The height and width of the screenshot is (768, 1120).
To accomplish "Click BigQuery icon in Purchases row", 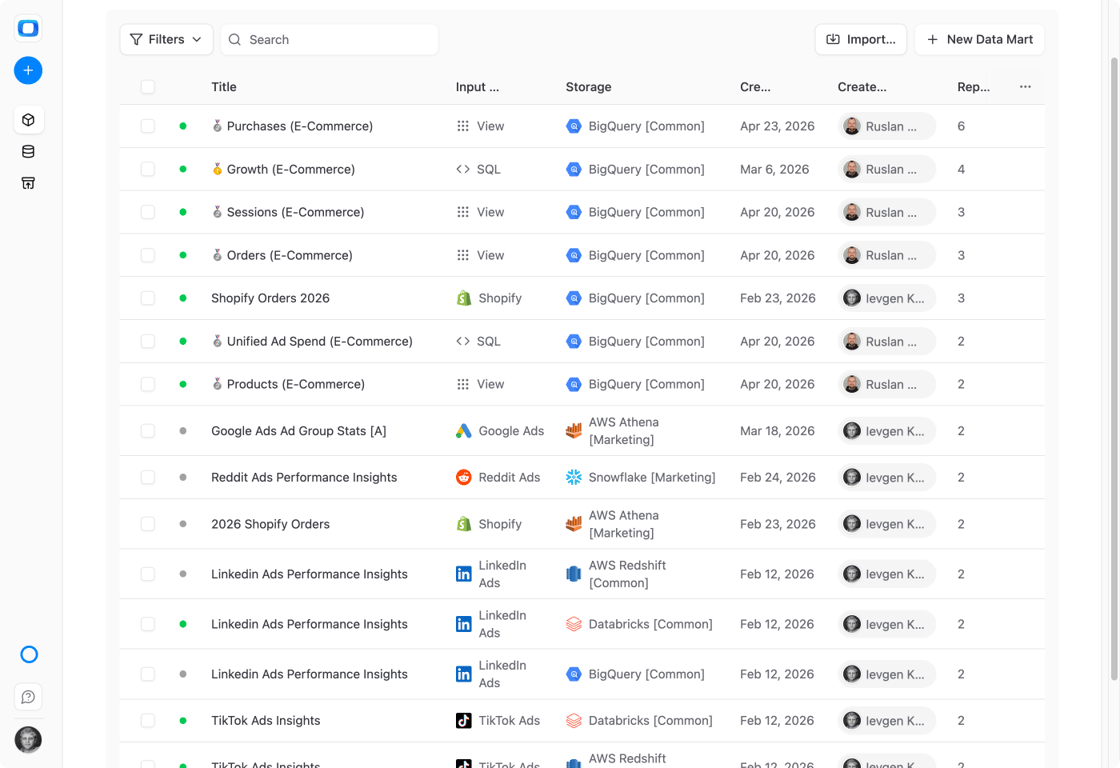I will (x=574, y=126).
